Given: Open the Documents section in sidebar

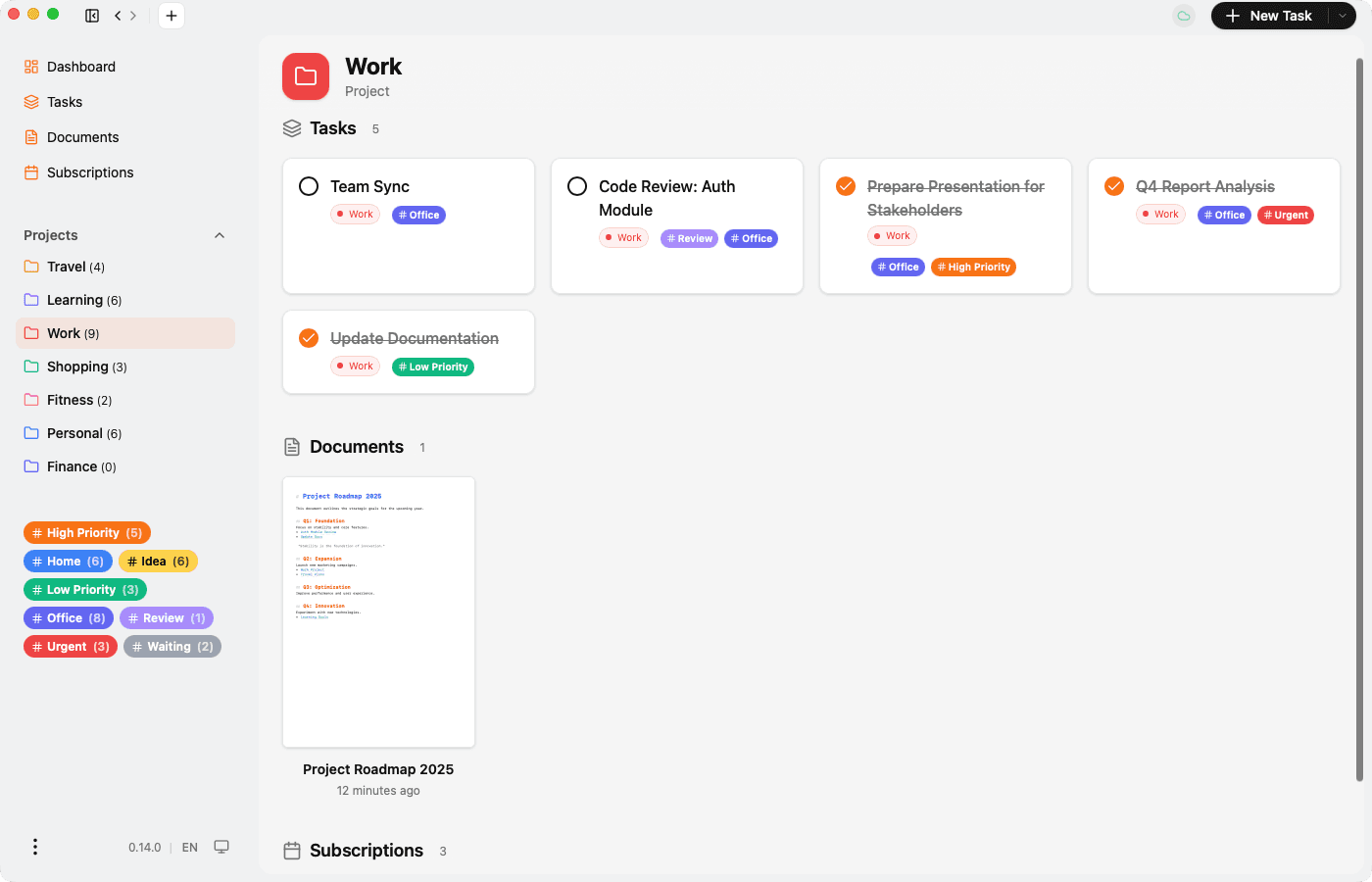Looking at the screenshot, I should click(82, 136).
